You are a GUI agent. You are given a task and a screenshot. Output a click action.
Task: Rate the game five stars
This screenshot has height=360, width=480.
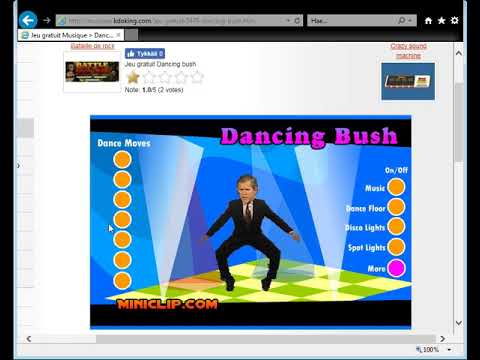197,77
